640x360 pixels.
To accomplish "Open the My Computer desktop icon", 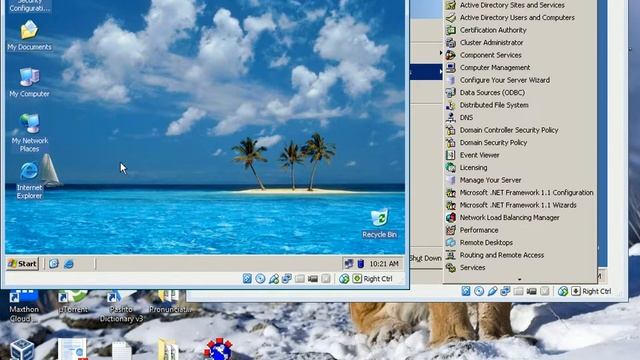I will pos(29,83).
